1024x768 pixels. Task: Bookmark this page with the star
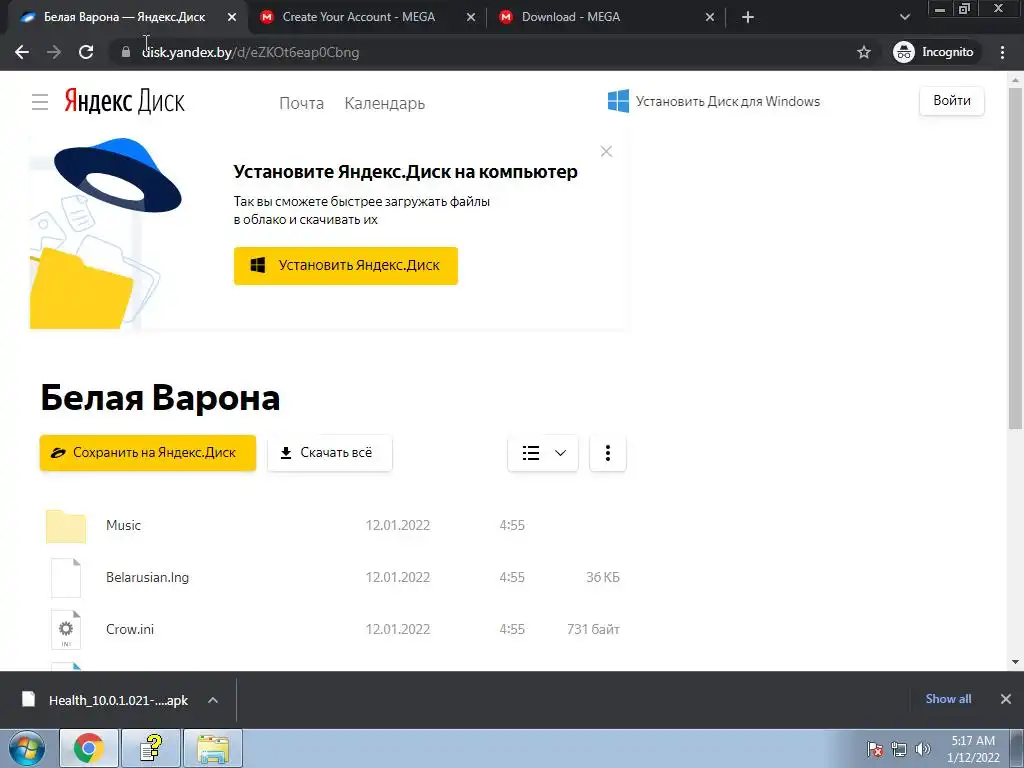864,52
